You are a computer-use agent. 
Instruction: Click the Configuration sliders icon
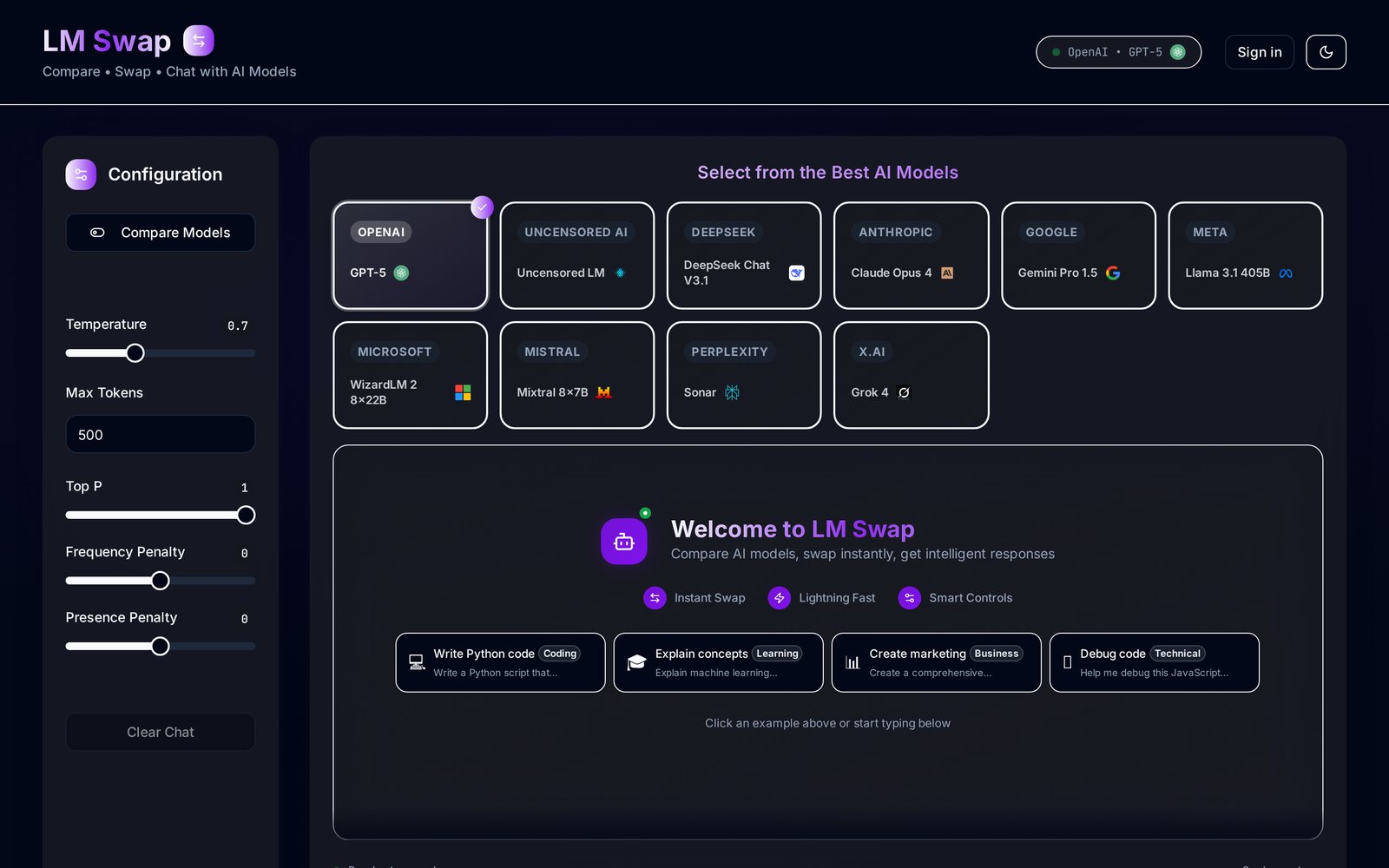pyautogui.click(x=81, y=174)
